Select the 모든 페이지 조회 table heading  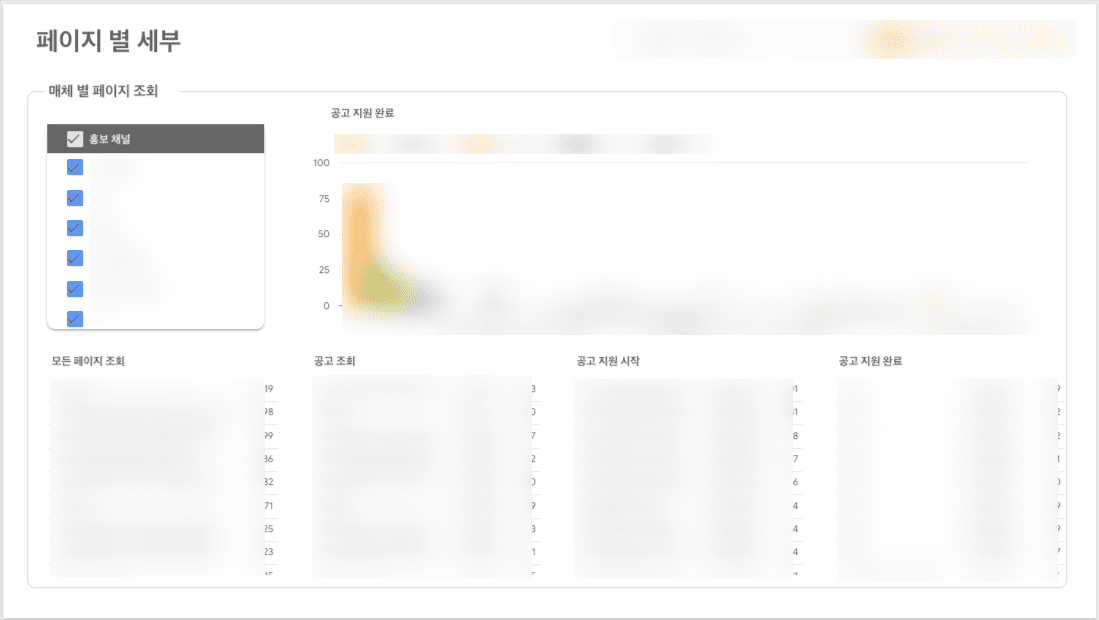coord(88,361)
